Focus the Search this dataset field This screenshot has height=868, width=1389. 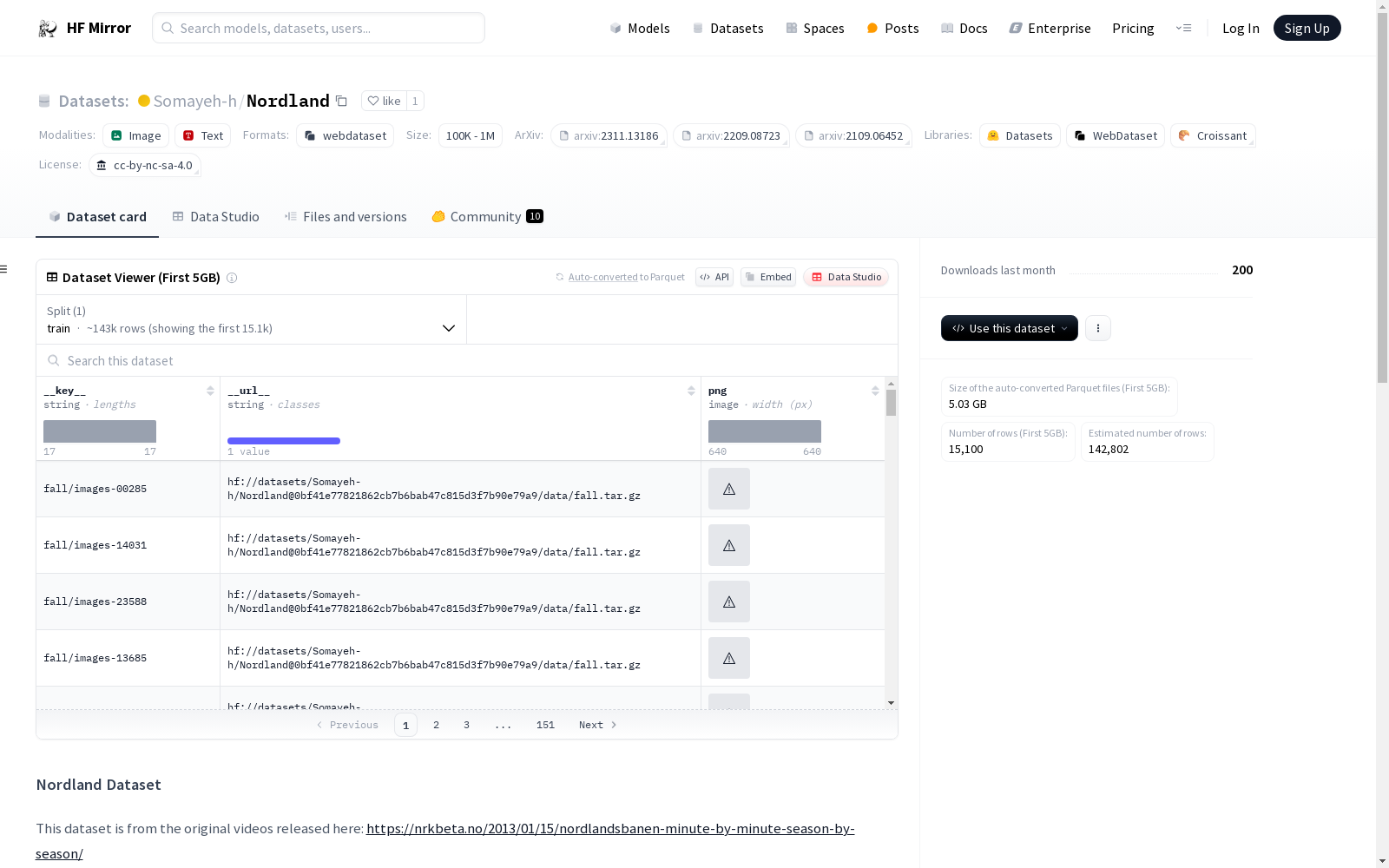467,360
